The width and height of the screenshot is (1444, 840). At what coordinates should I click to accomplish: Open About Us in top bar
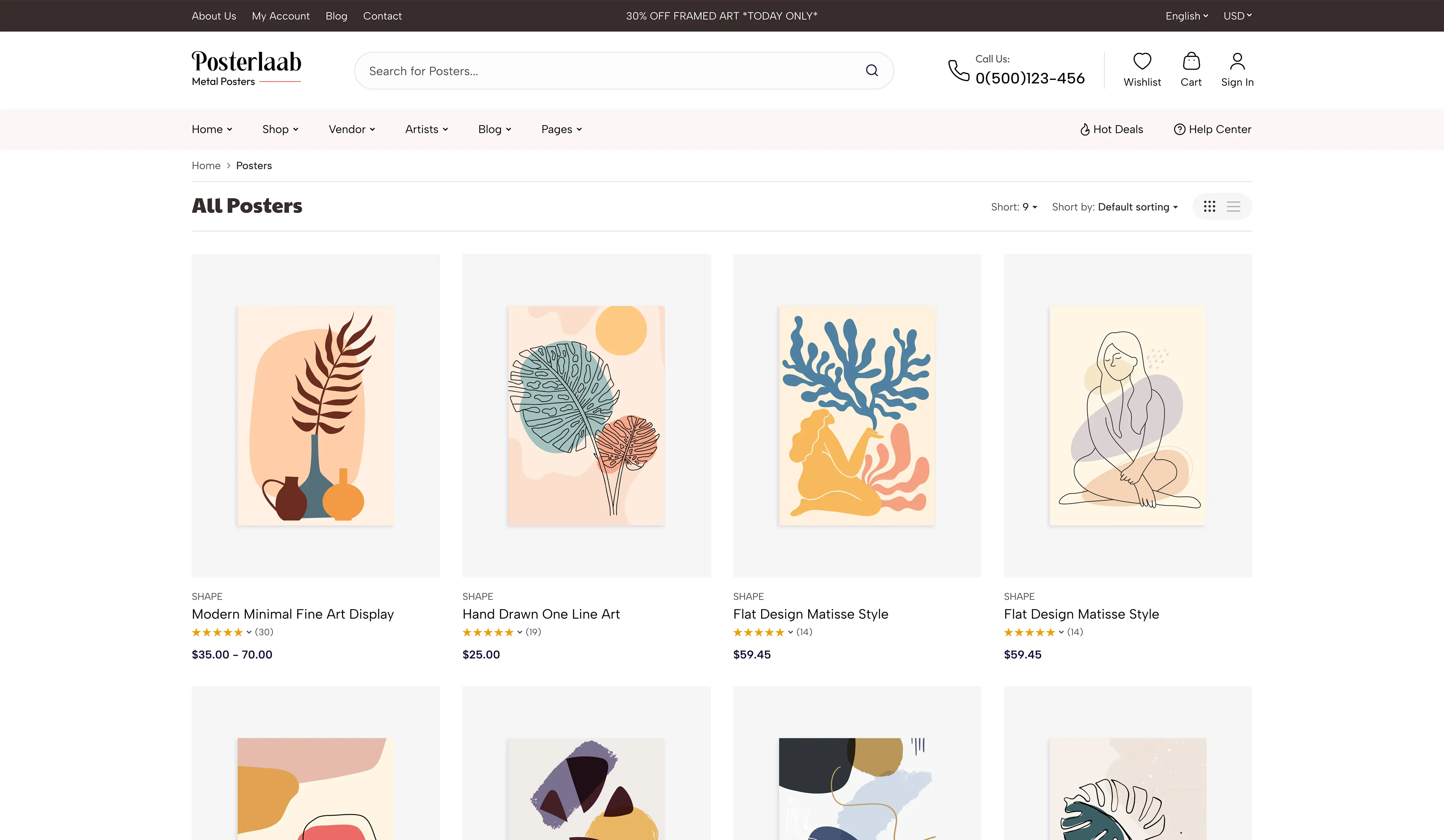[214, 16]
